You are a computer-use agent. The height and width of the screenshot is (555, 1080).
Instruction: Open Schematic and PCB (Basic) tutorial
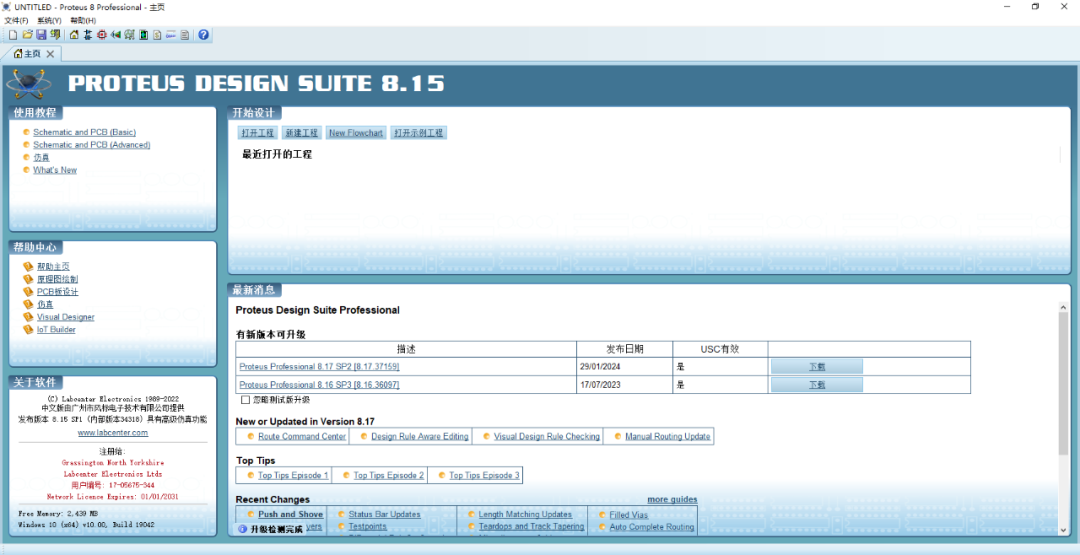pos(85,132)
